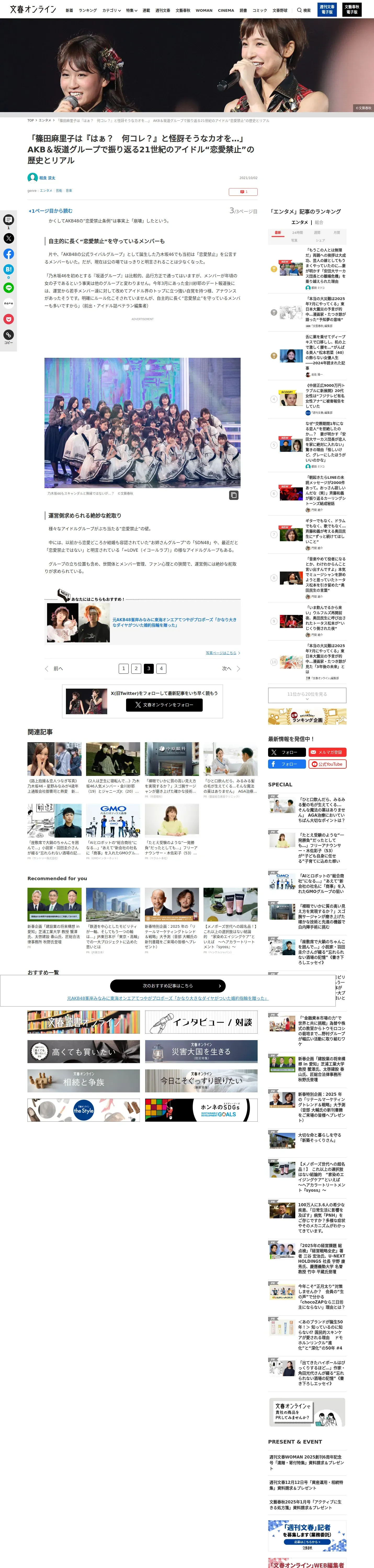374x1568 pixels.
Task: Switch ranking to 総合
Action: tap(319, 222)
